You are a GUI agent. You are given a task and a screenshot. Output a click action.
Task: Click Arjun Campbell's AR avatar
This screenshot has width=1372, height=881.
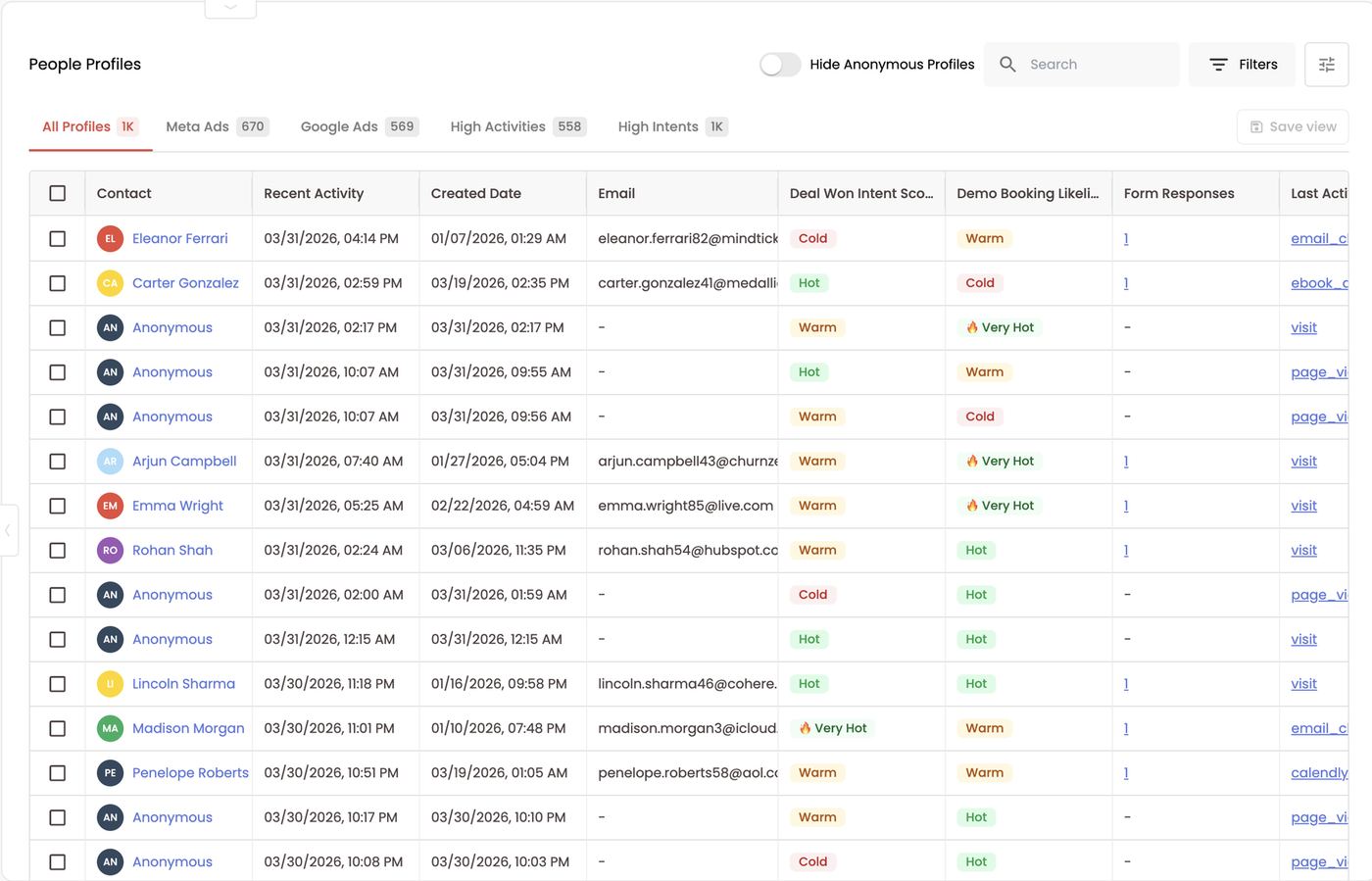(x=110, y=462)
